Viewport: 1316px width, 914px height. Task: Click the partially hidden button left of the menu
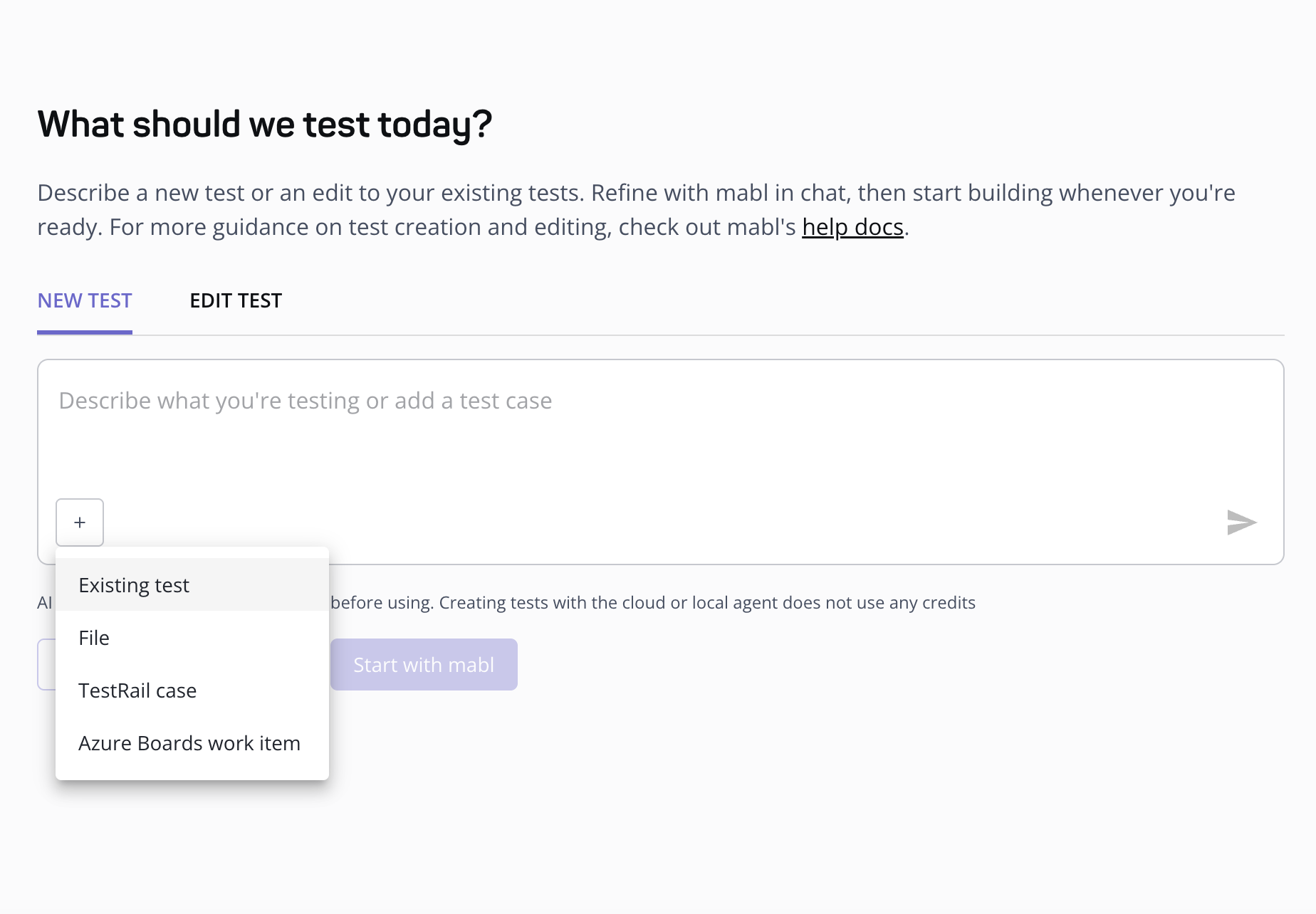click(46, 665)
